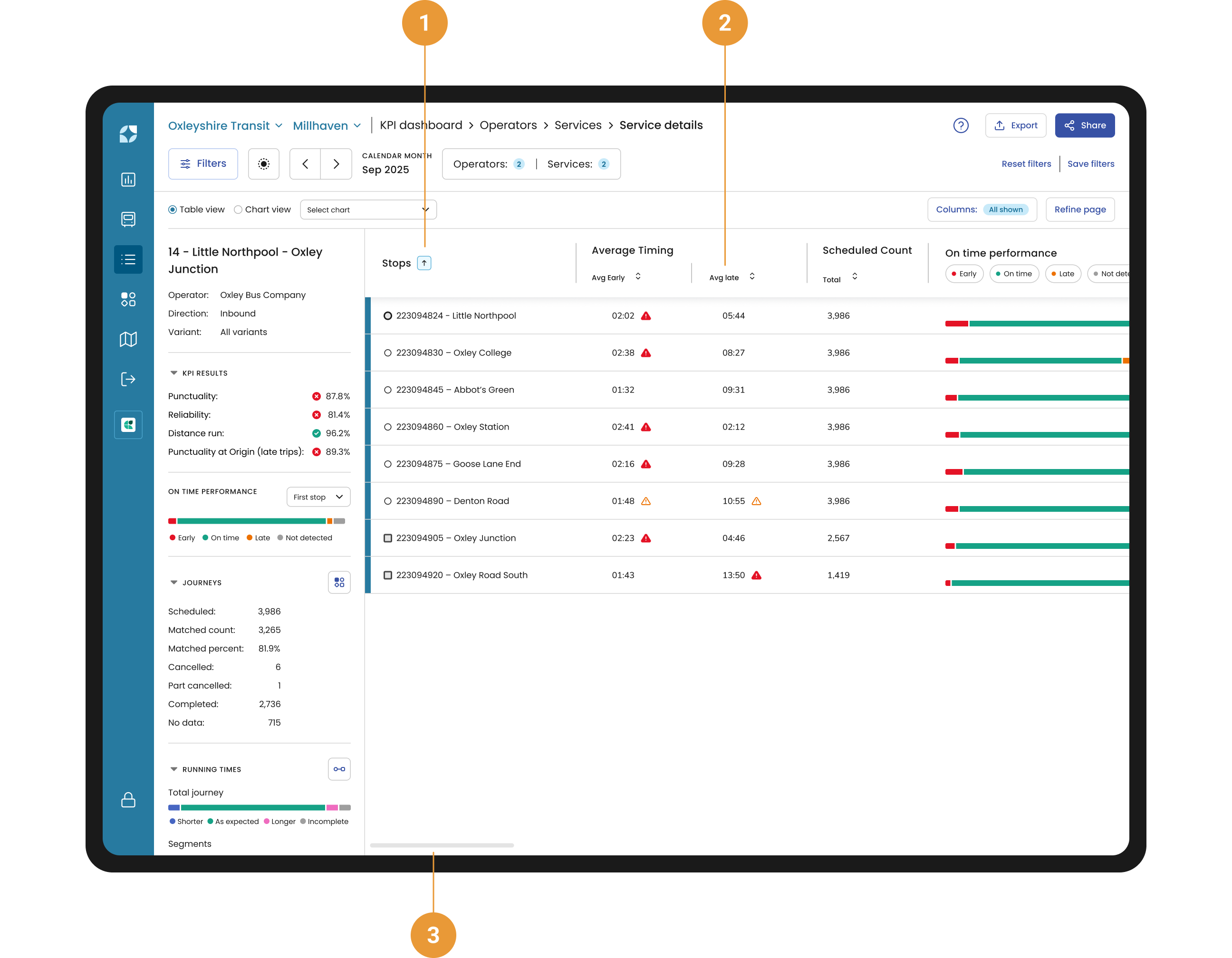Navigate to Operators breadcrumb
Viewport: 1232px width, 958px height.
pos(508,125)
